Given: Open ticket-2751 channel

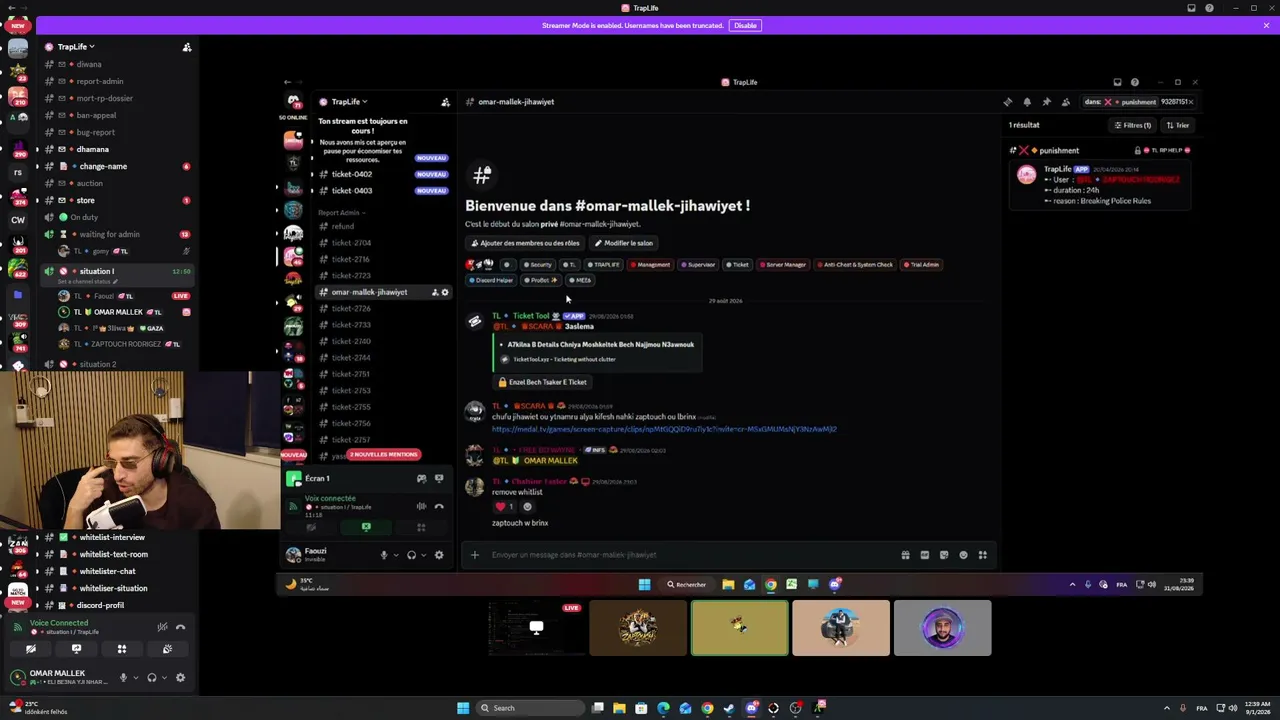Looking at the screenshot, I should coord(351,374).
